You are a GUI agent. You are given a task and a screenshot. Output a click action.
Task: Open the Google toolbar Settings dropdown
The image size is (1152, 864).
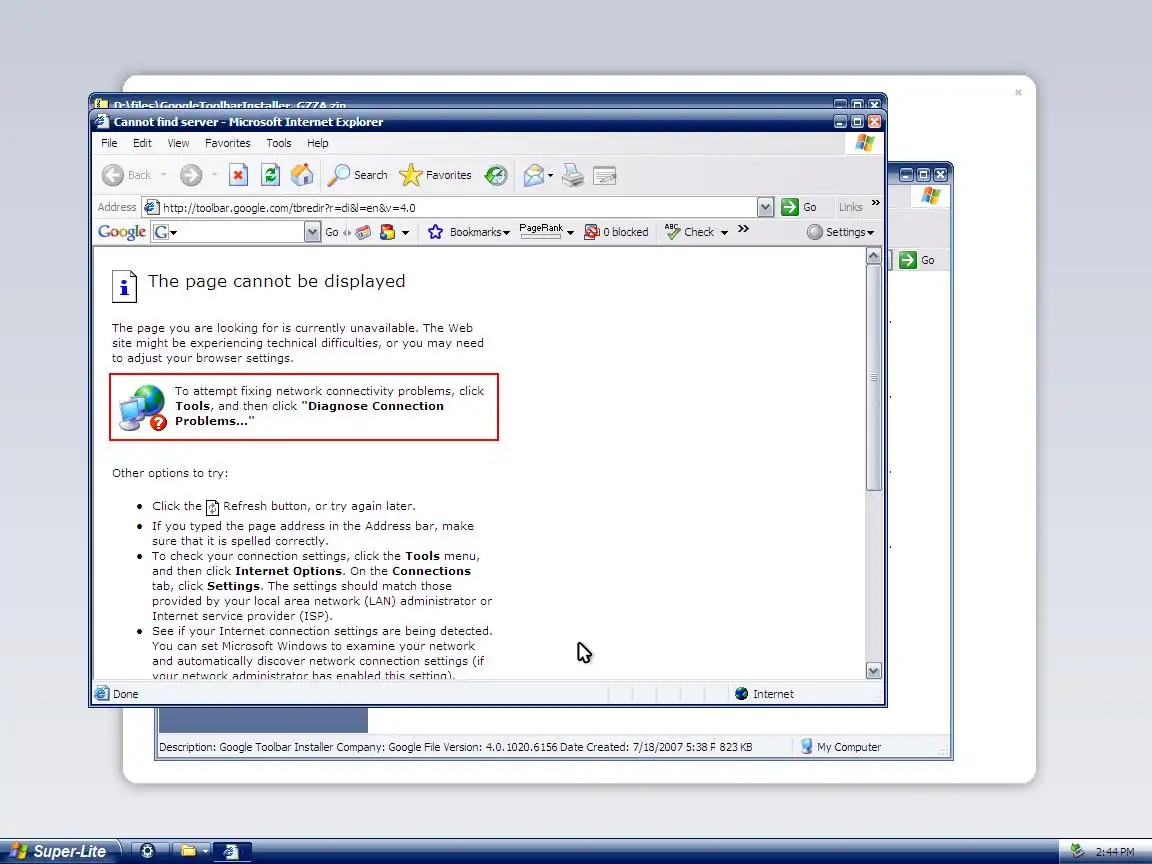[x=840, y=232]
